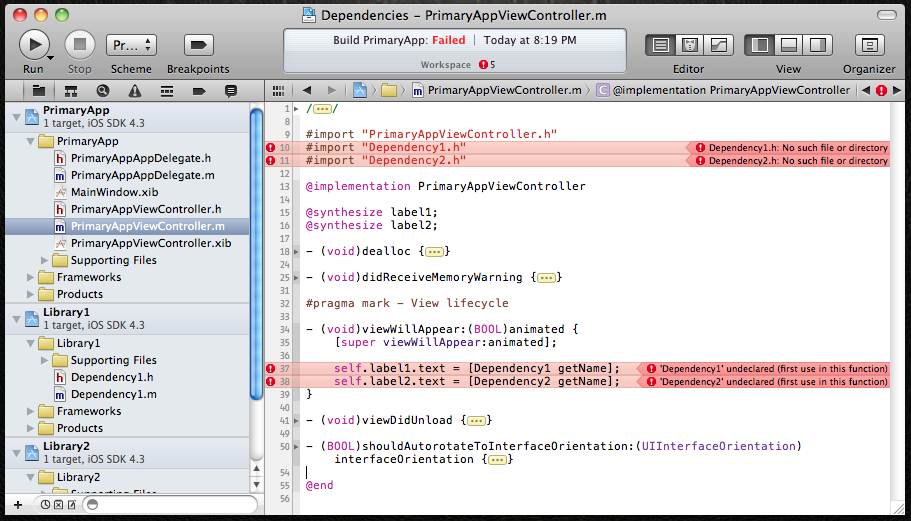Unfold the viewDidUnload method ellipsis
The image size is (911, 521).
(x=476, y=421)
